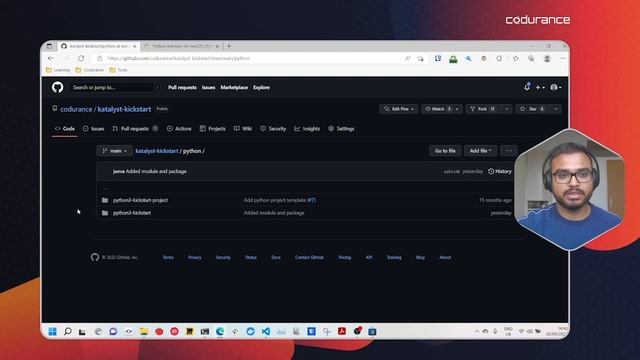This screenshot has width=640, height=360.
Task: Open the three-dots more options button
Action: [x=509, y=151]
